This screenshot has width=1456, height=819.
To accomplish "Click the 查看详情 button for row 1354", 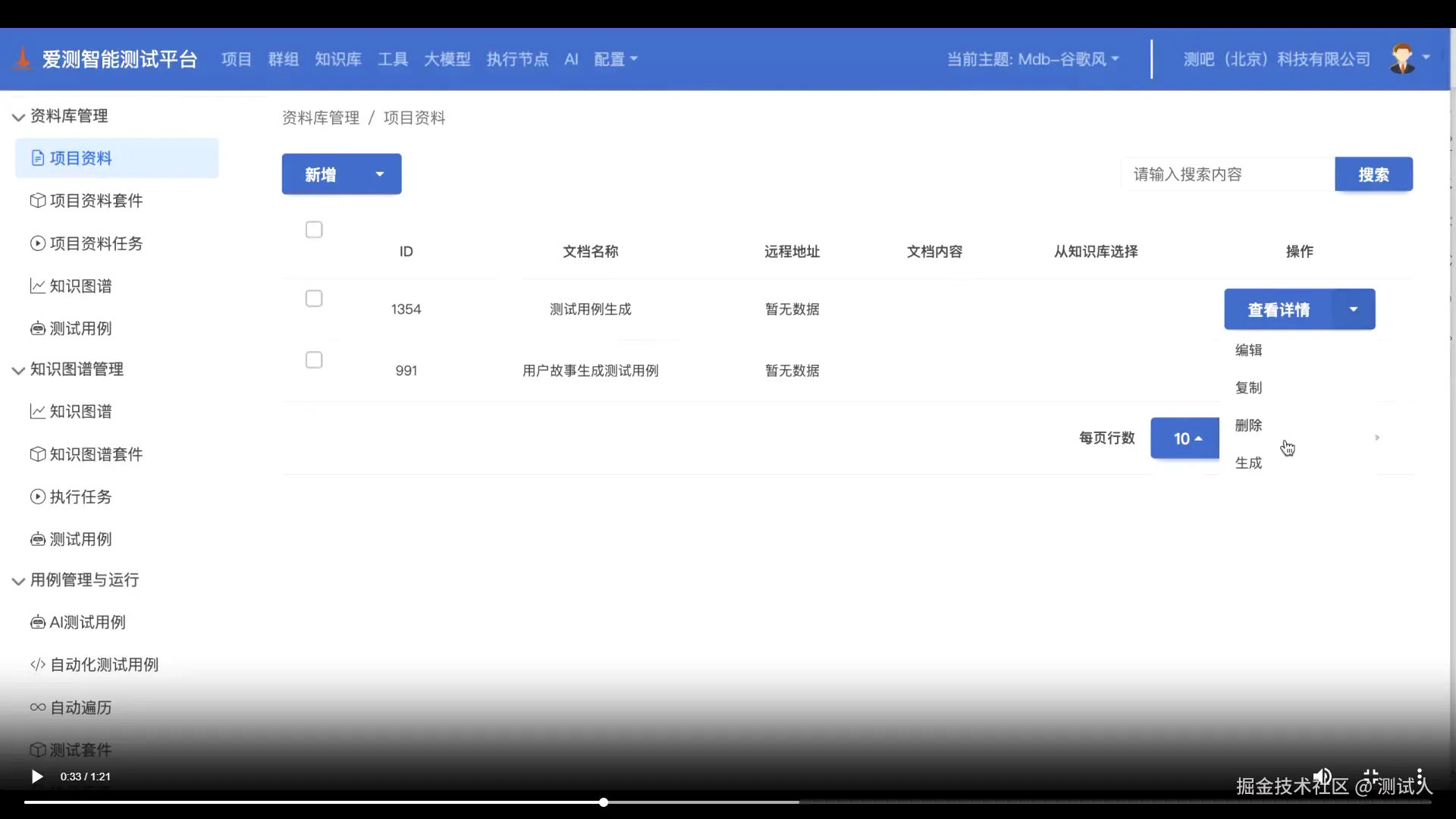I will pos(1279,309).
